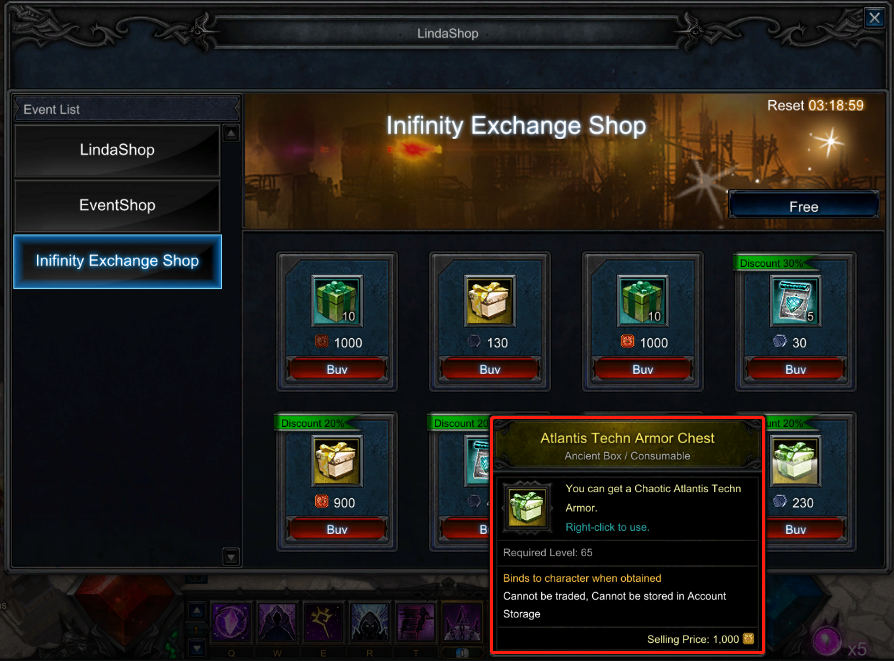Select the gold gift box priced 900
This screenshot has width=894, height=661.
coord(336,461)
